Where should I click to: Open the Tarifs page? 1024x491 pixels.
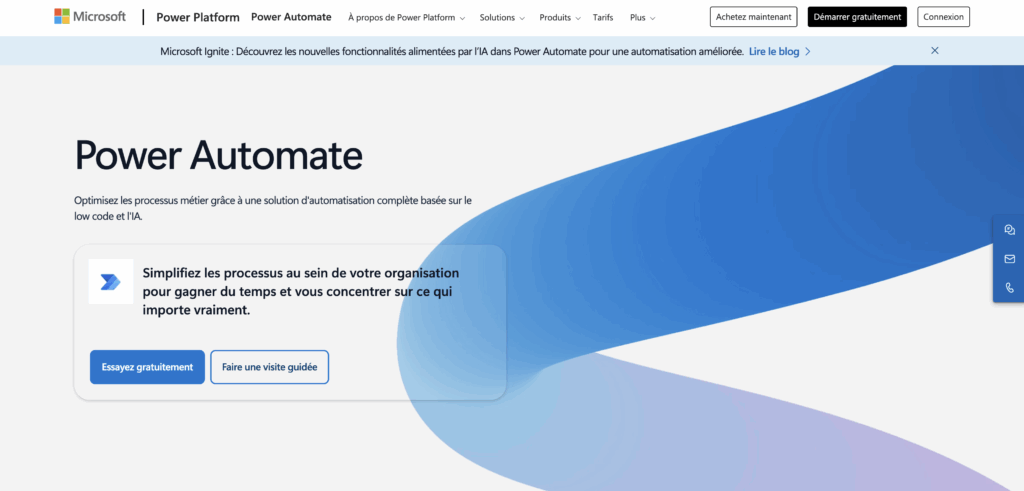tap(603, 18)
